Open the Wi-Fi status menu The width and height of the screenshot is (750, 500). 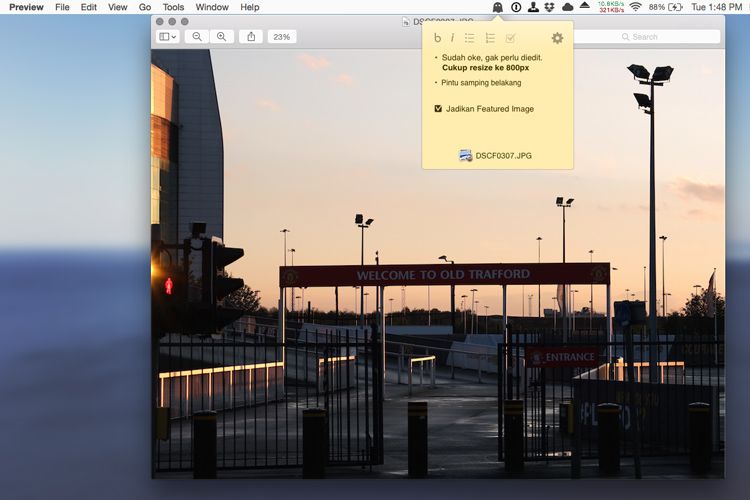[x=635, y=7]
